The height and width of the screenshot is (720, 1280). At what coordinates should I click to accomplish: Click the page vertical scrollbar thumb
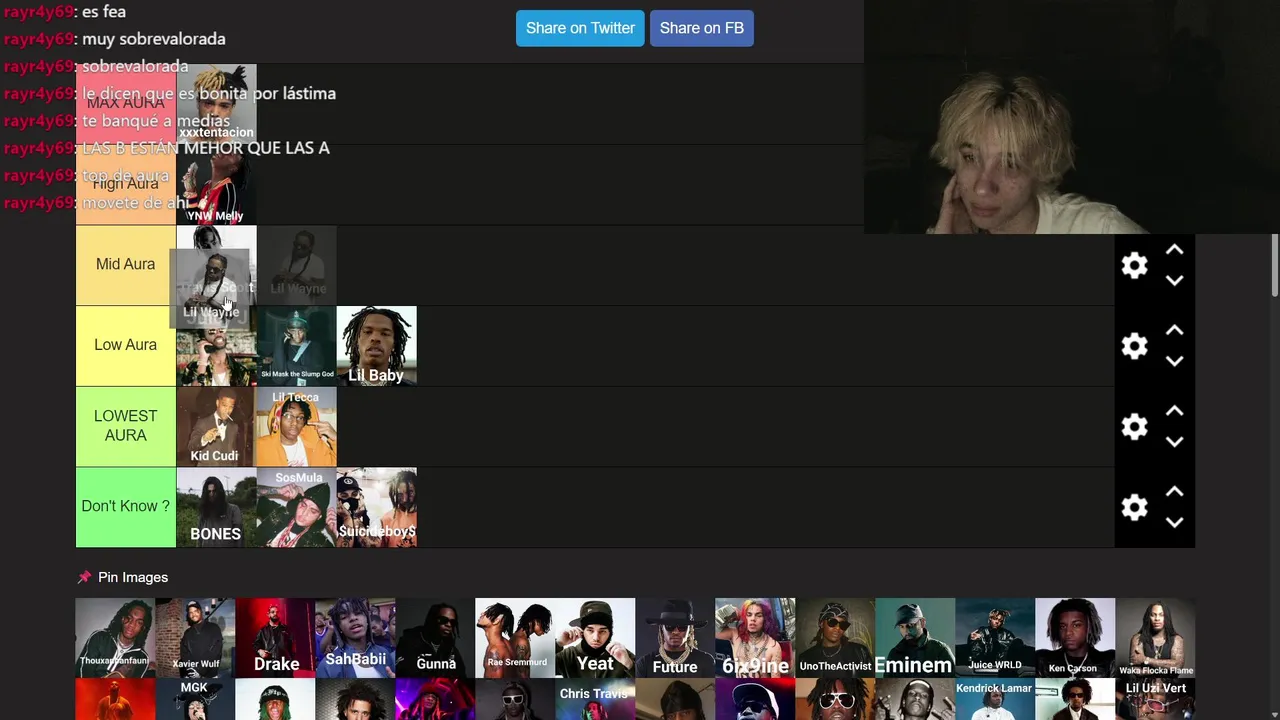point(1274,265)
